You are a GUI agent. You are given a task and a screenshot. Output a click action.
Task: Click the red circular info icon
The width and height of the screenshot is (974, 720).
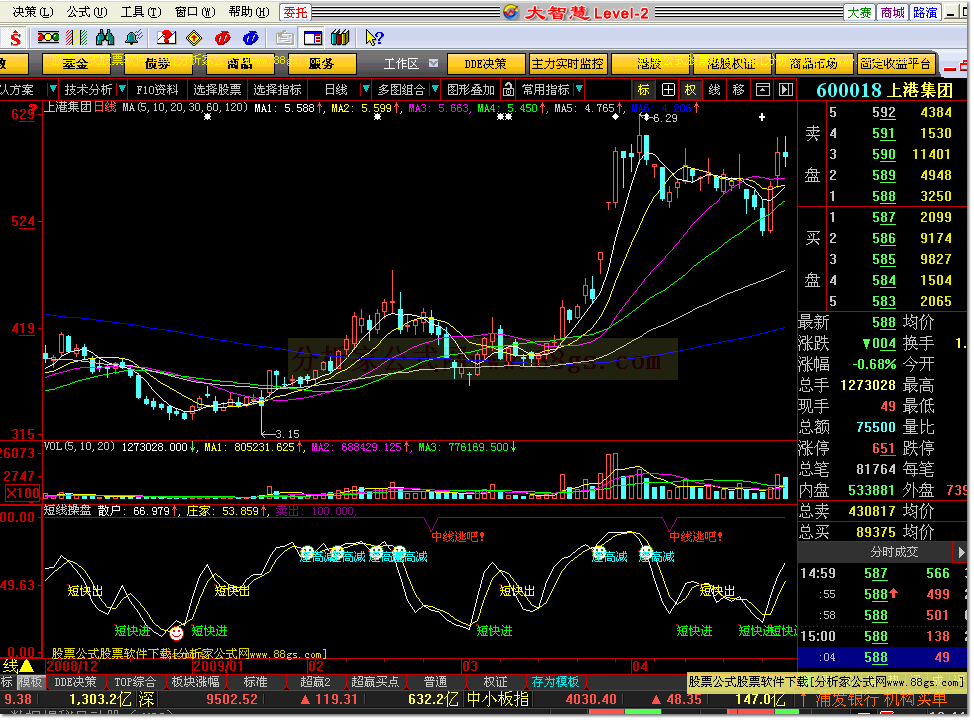222,38
